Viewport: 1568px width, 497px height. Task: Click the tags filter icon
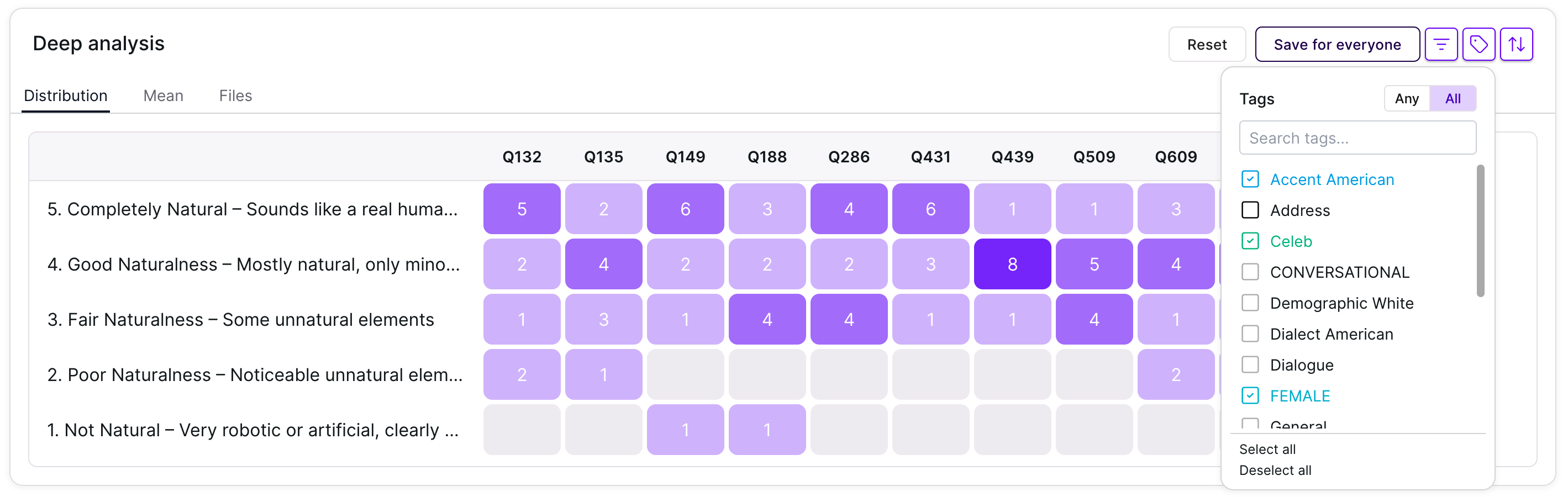click(x=1478, y=44)
